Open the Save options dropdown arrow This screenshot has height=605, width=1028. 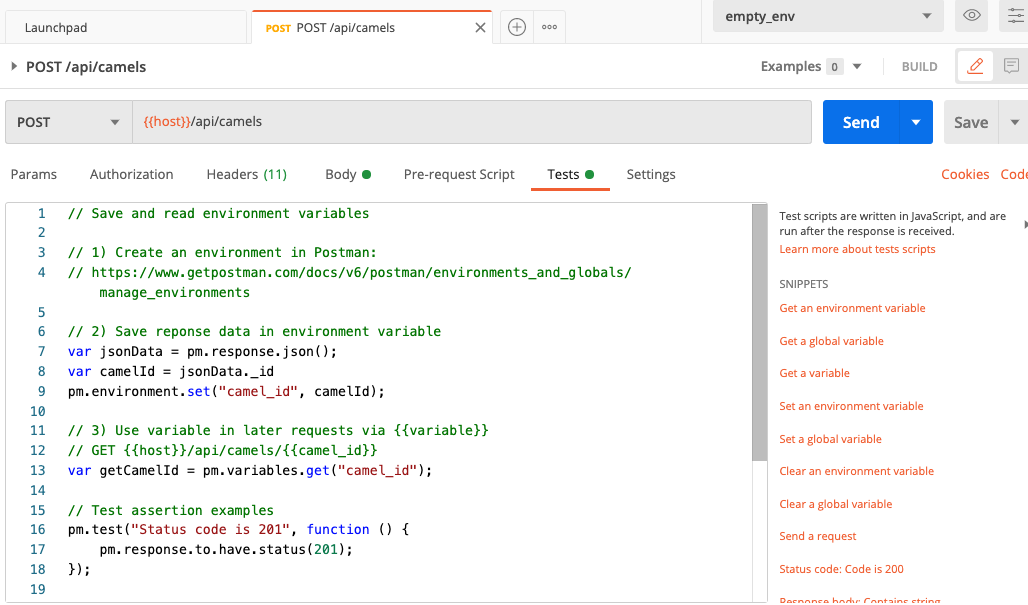[1014, 122]
